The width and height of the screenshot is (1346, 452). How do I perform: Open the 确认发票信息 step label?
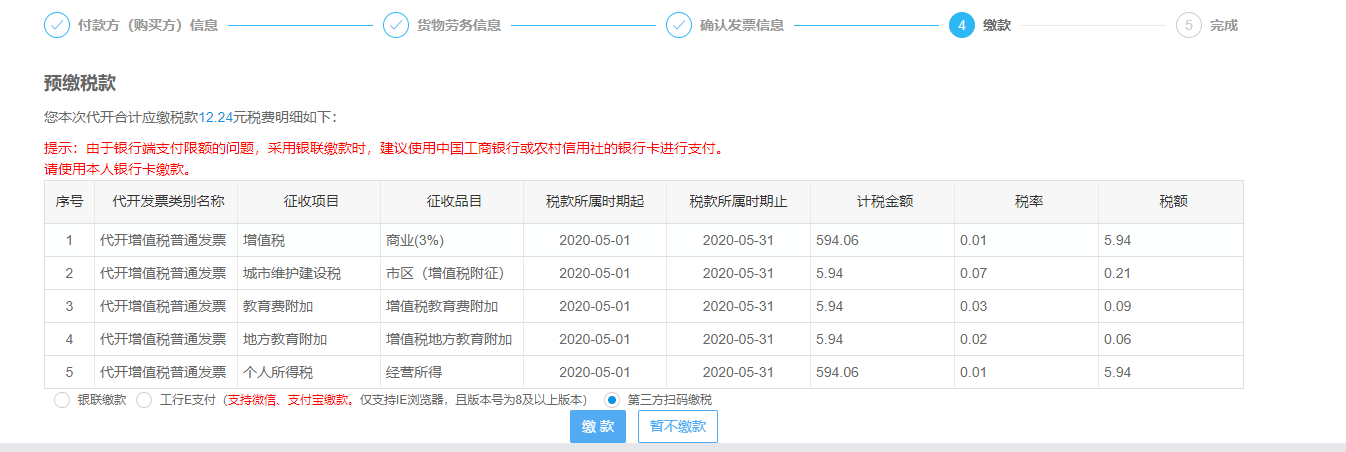[x=742, y=25]
